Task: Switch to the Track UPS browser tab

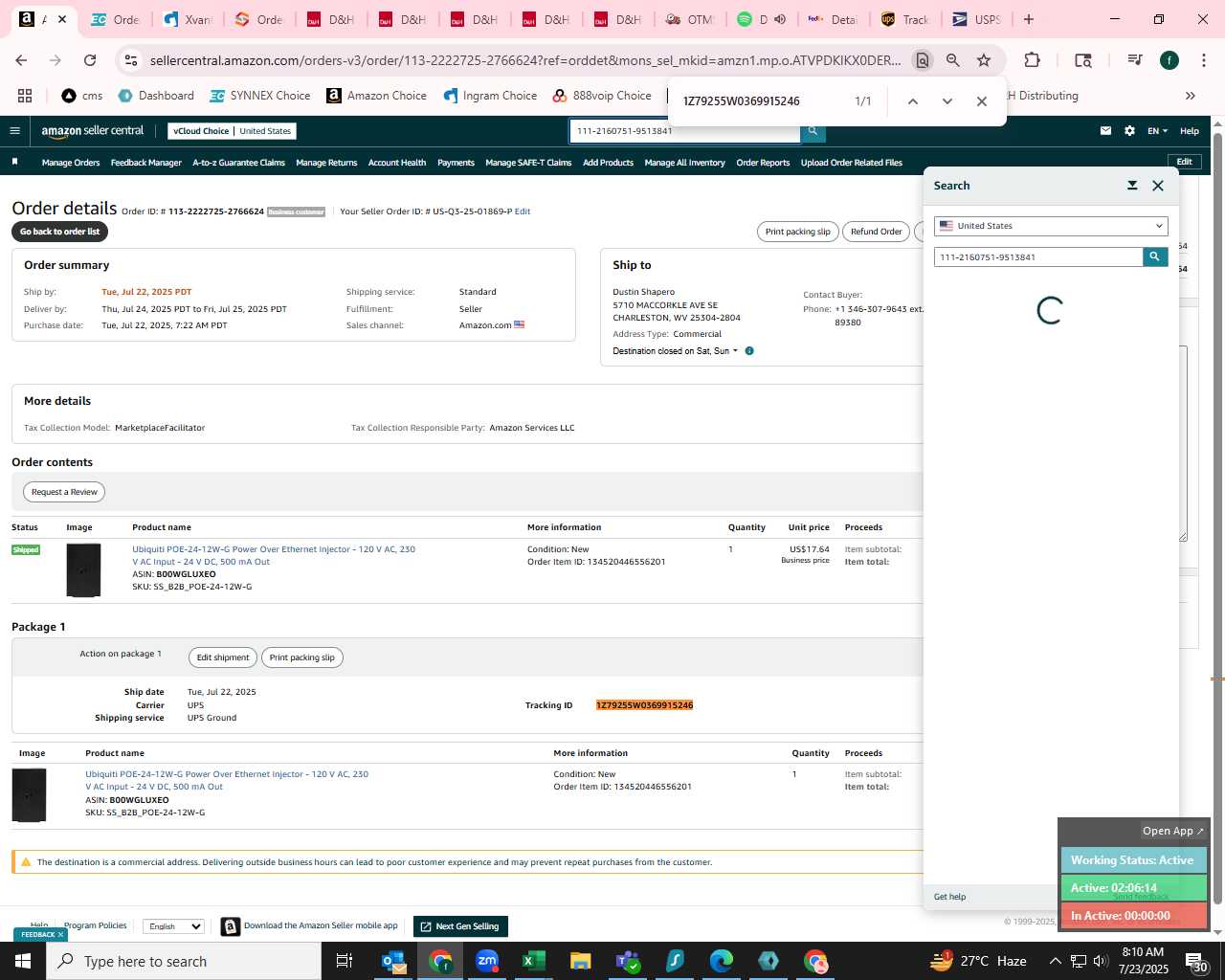Action: coord(904,19)
